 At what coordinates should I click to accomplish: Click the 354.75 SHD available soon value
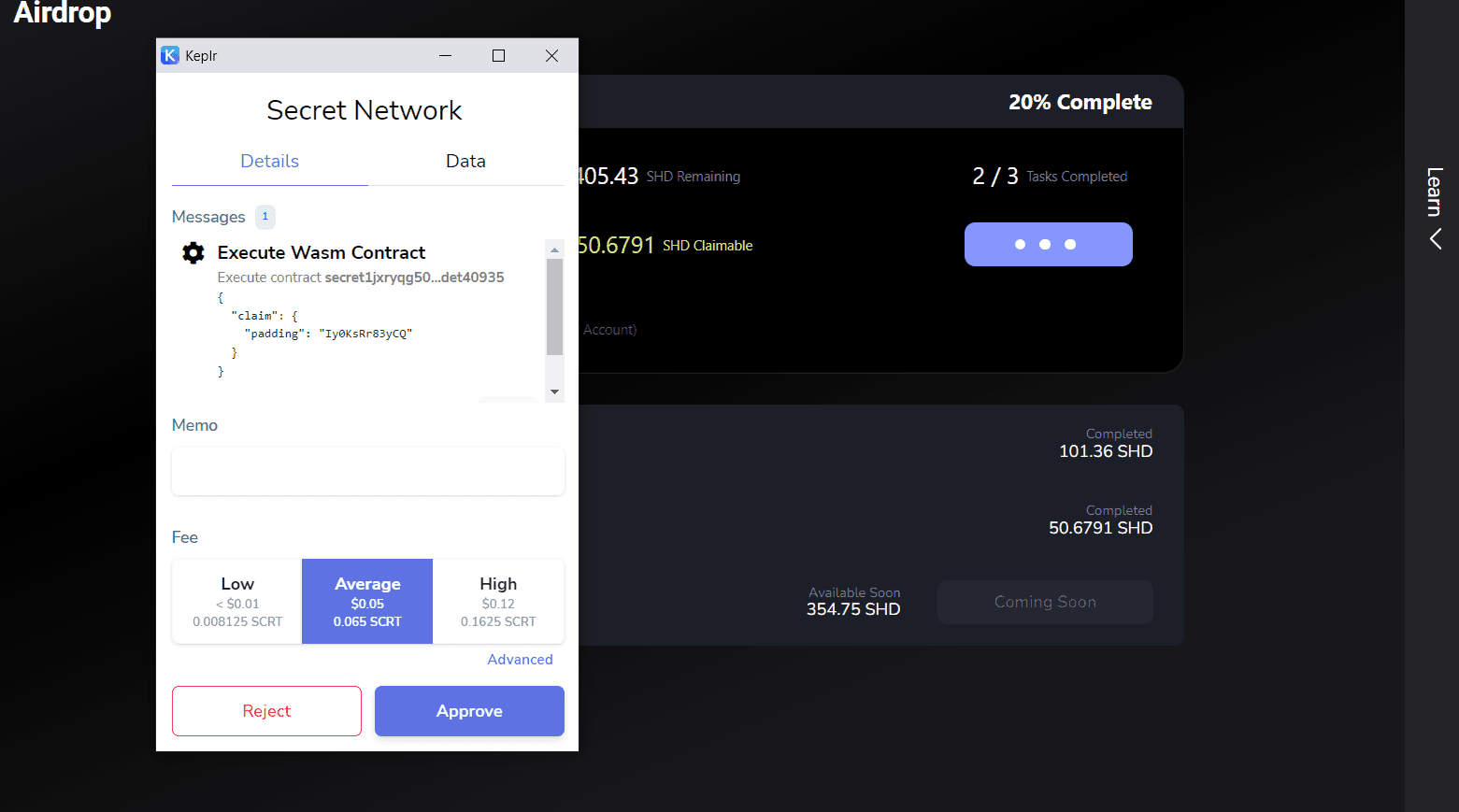(853, 609)
